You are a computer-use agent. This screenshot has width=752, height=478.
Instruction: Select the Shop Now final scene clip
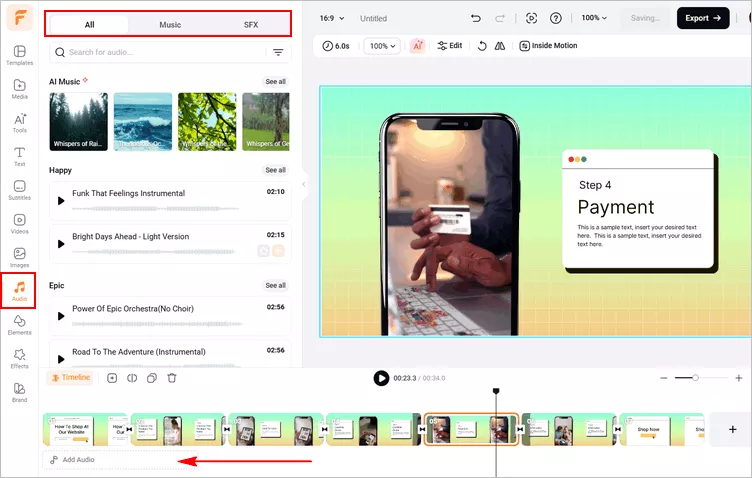point(662,430)
